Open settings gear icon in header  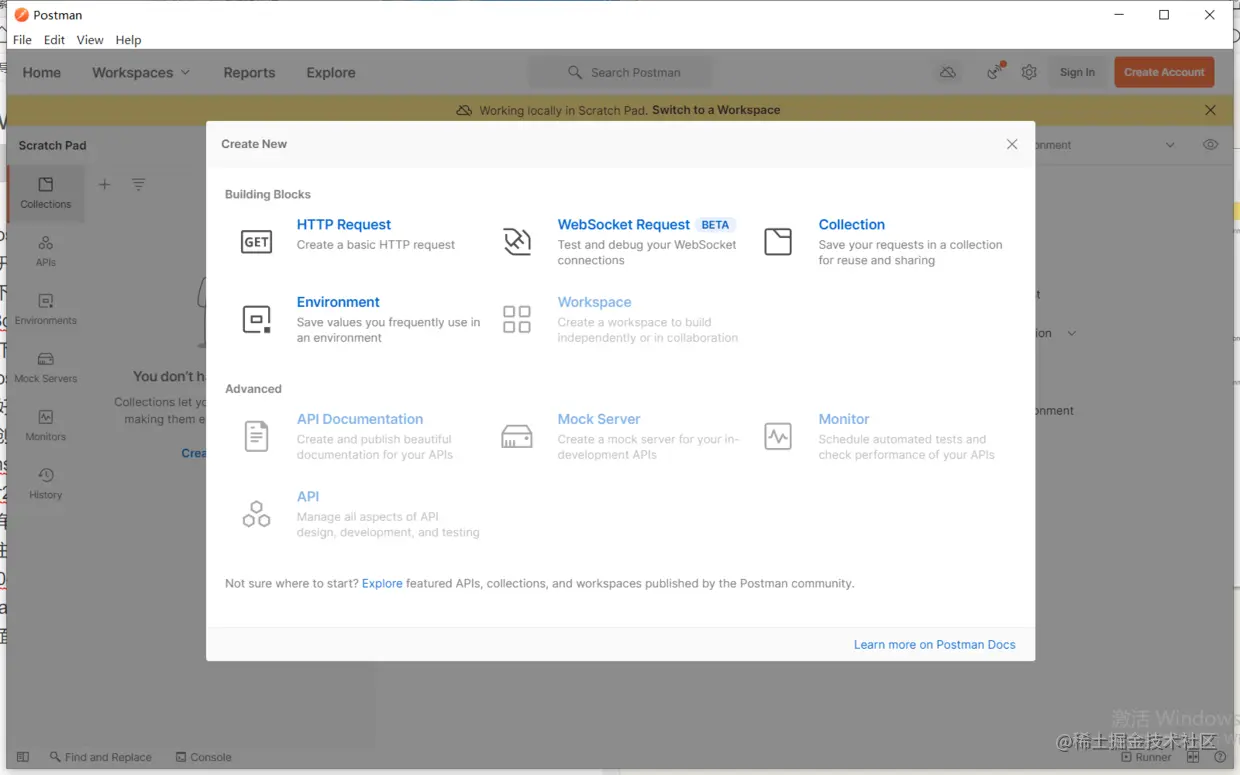coord(1029,72)
